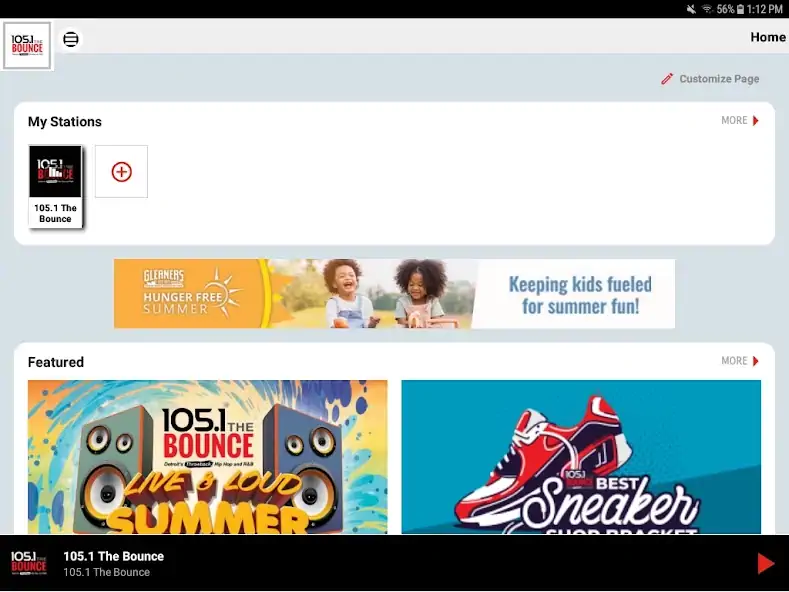Click the Customize Page pencil icon
The image size is (789, 592).
[667, 79]
